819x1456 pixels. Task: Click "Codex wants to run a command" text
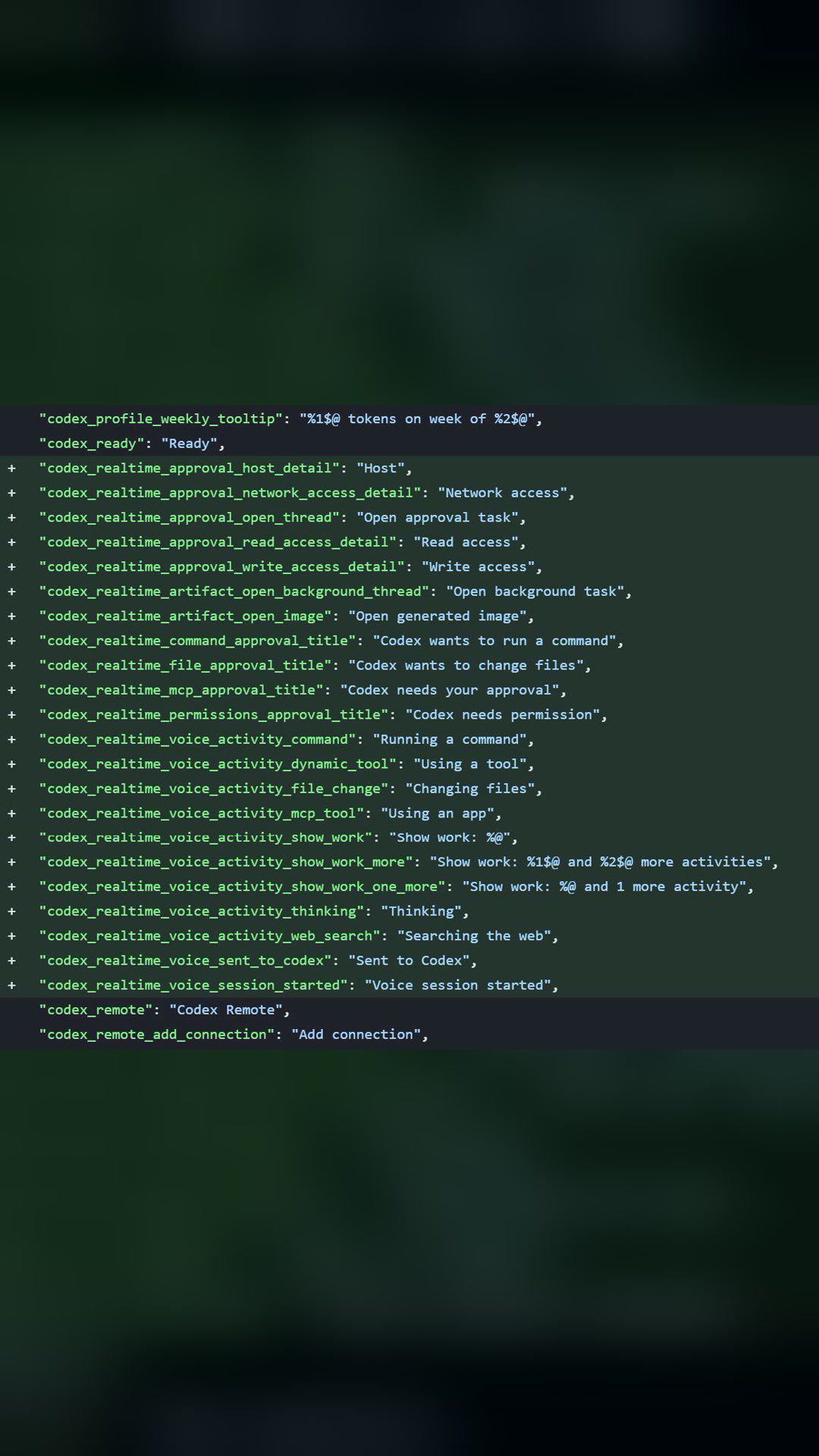click(494, 641)
